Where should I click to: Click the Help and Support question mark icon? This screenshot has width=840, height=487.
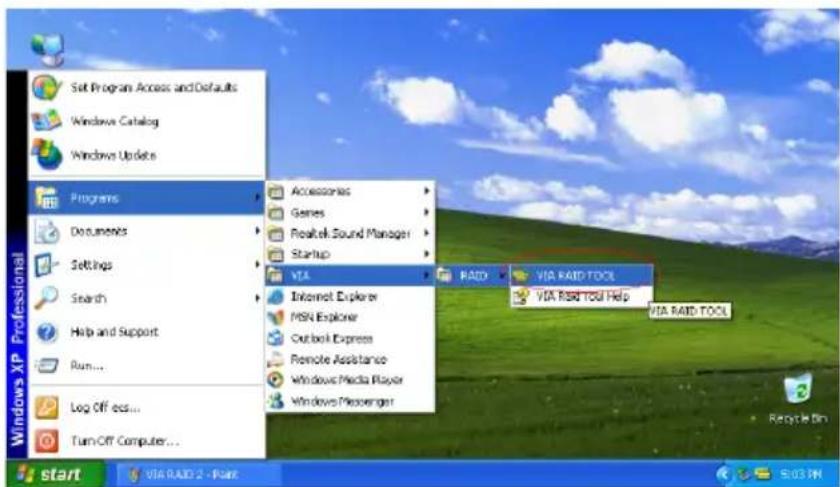click(x=47, y=332)
